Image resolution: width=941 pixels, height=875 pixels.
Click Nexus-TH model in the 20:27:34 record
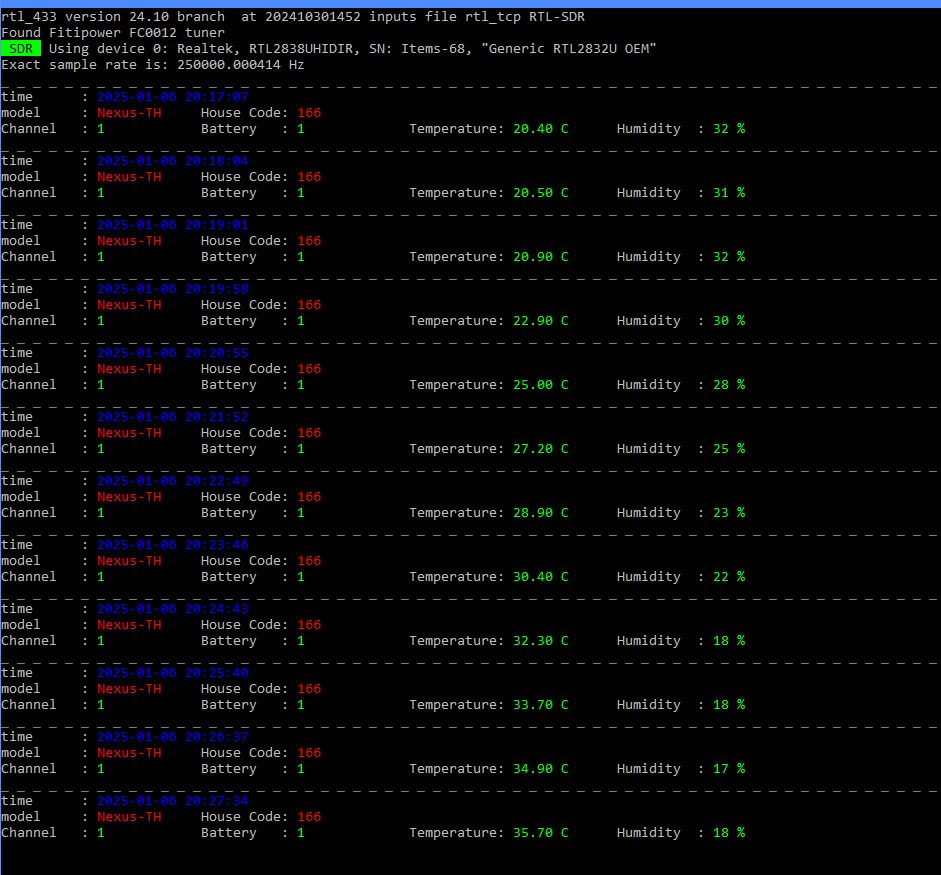pyautogui.click(x=128, y=817)
